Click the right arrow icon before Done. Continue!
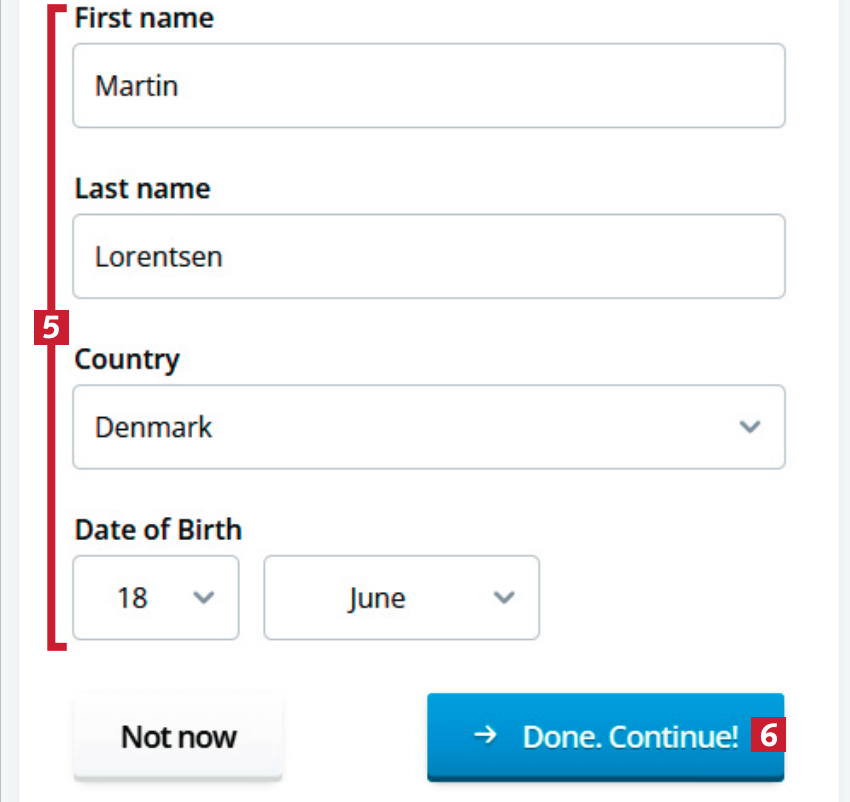This screenshot has height=802, width=850. [485, 736]
